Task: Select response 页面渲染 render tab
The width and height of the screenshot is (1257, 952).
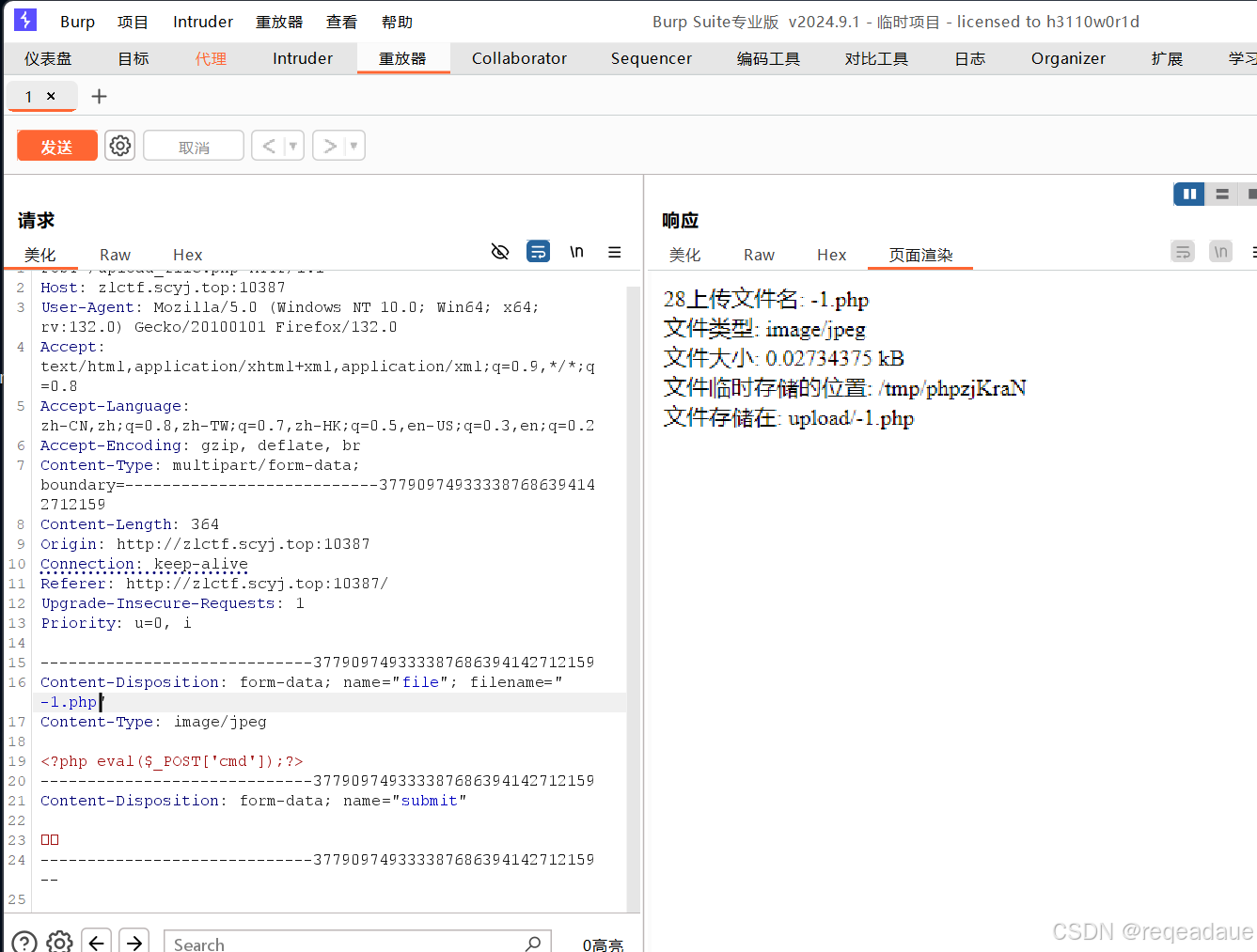Action: (920, 255)
